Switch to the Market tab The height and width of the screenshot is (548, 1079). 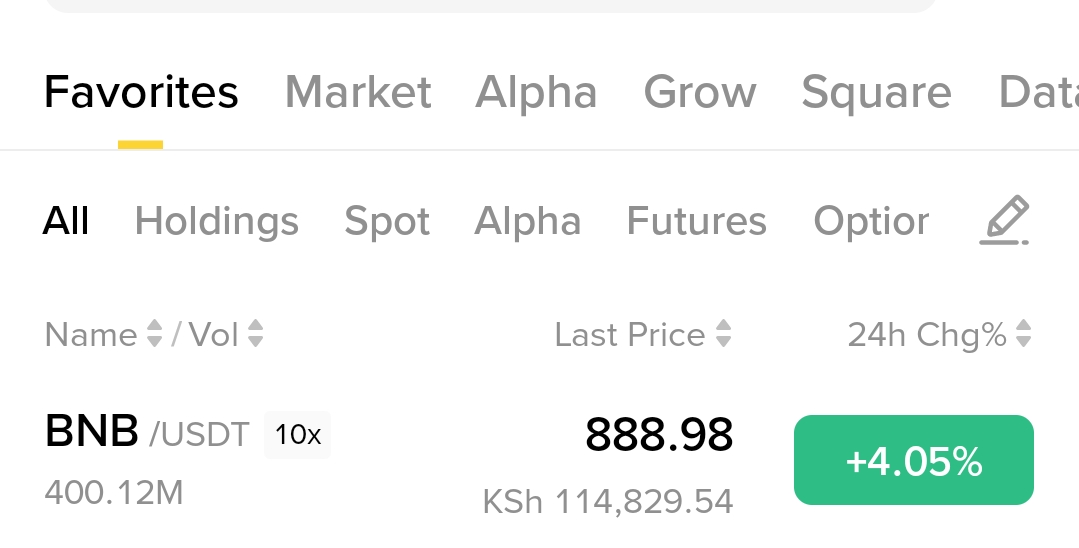[x=358, y=93]
